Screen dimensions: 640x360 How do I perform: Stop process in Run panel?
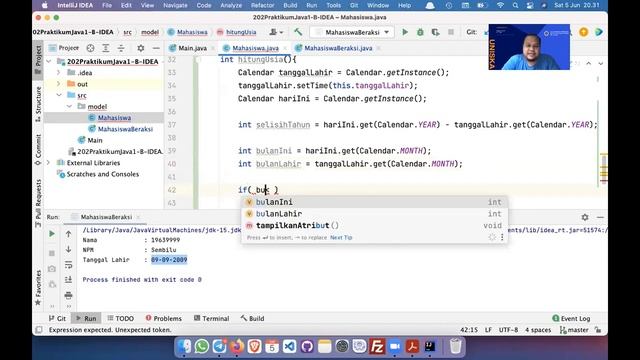pos(52,253)
